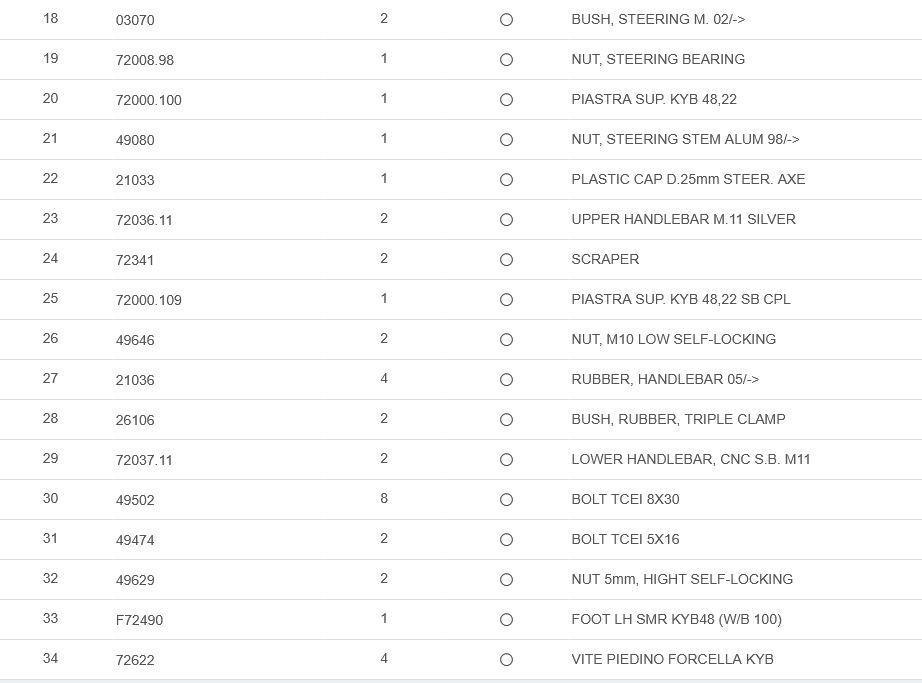Screen dimensions: 922x683
Task: Choose radio for FOOT LH SMR KYB48
Action: tap(506, 620)
